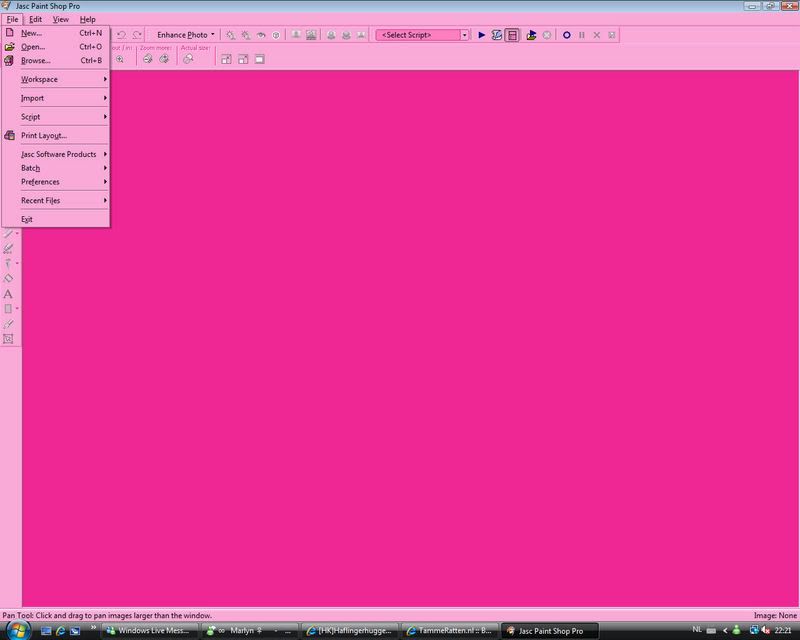Image resolution: width=800 pixels, height=640 pixels.
Task: Select the Pen tool in left toolbar
Action: click(x=8, y=324)
